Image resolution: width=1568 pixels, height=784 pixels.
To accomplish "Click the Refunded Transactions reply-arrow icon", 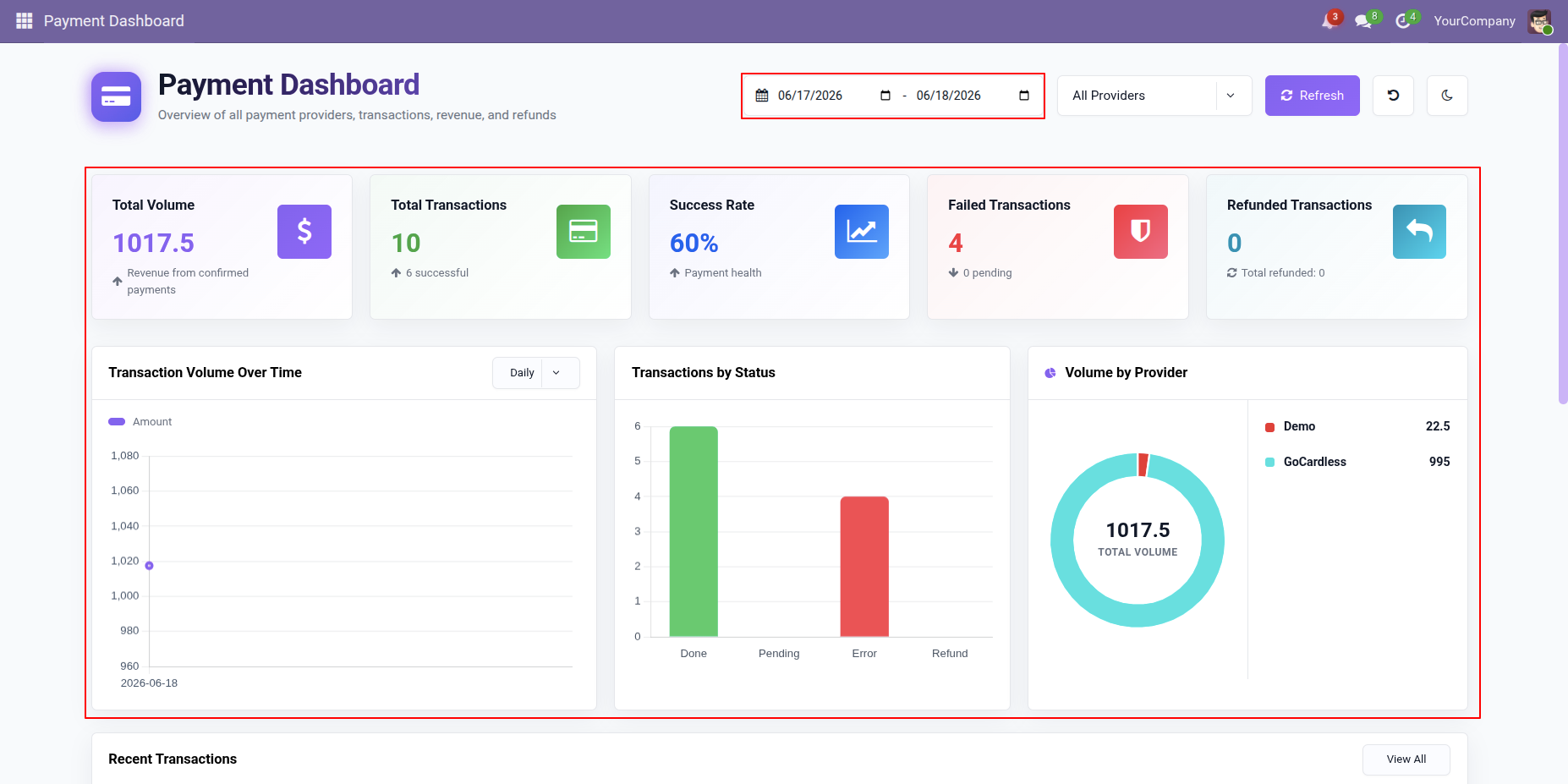I will pos(1419,232).
